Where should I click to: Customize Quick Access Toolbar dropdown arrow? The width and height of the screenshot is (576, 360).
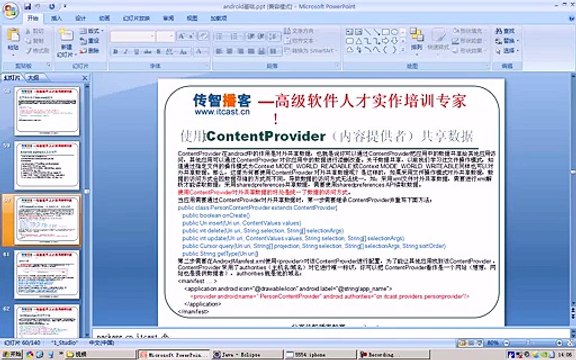point(65,6)
